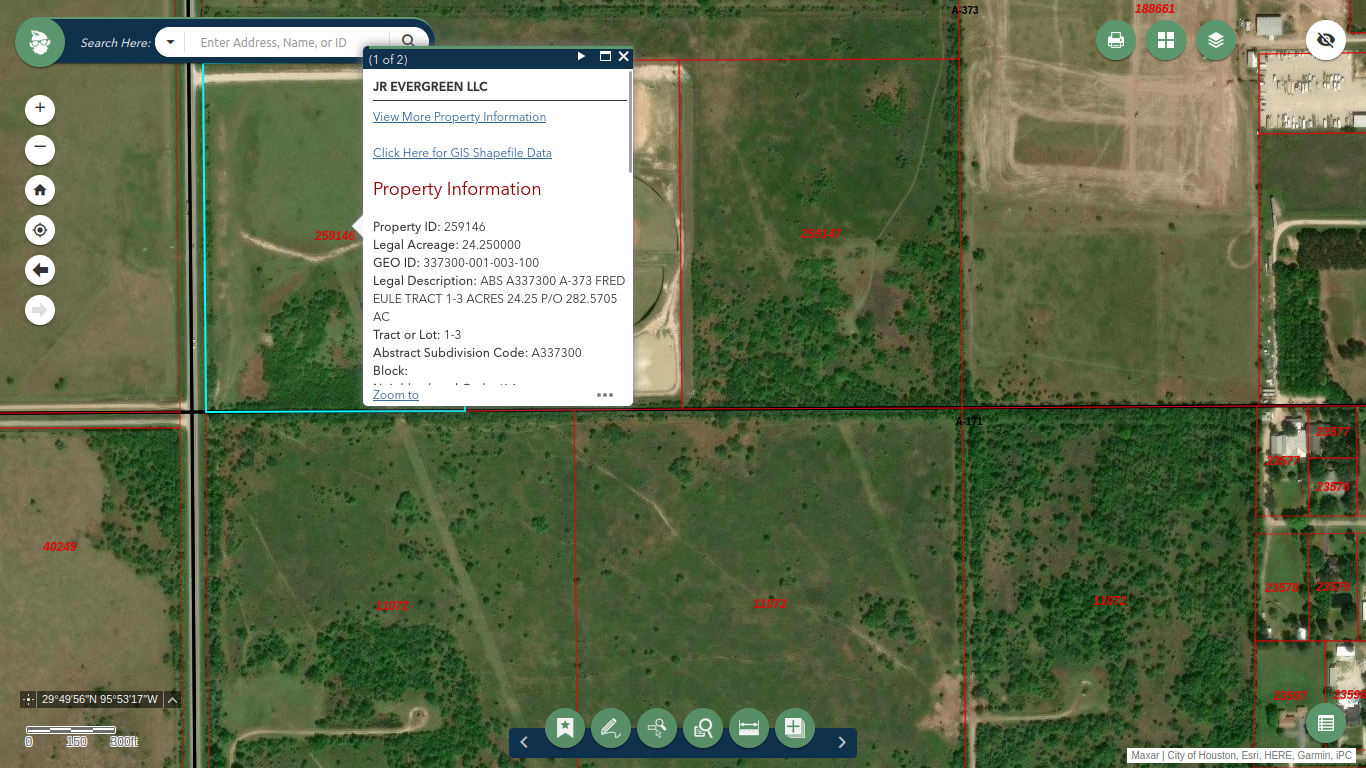Open the Layer List widget
The height and width of the screenshot is (768, 1366).
pyautogui.click(x=1216, y=40)
